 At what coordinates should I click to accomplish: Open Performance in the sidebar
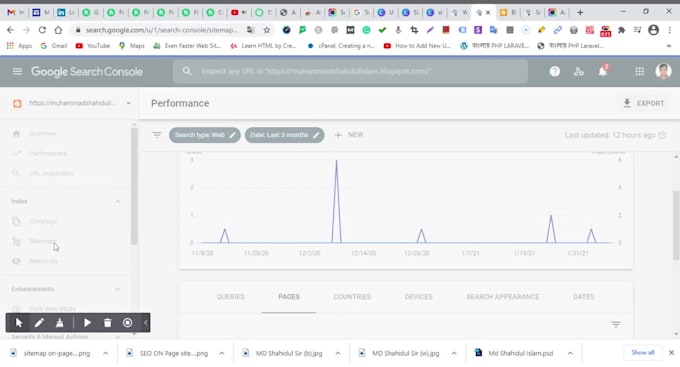click(x=48, y=154)
